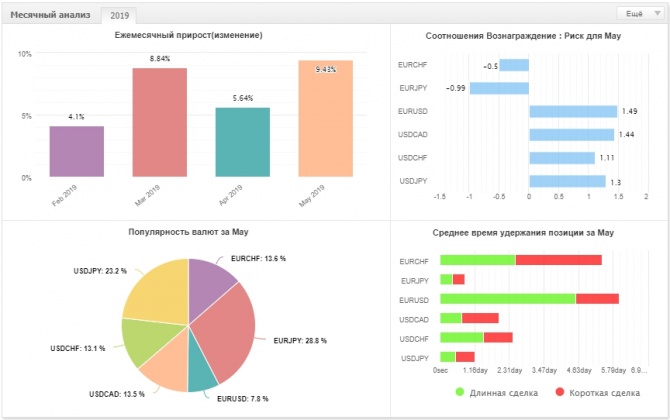
Task: Click the EURJPY -0.99 reward-risk bar
Action: 499,88
